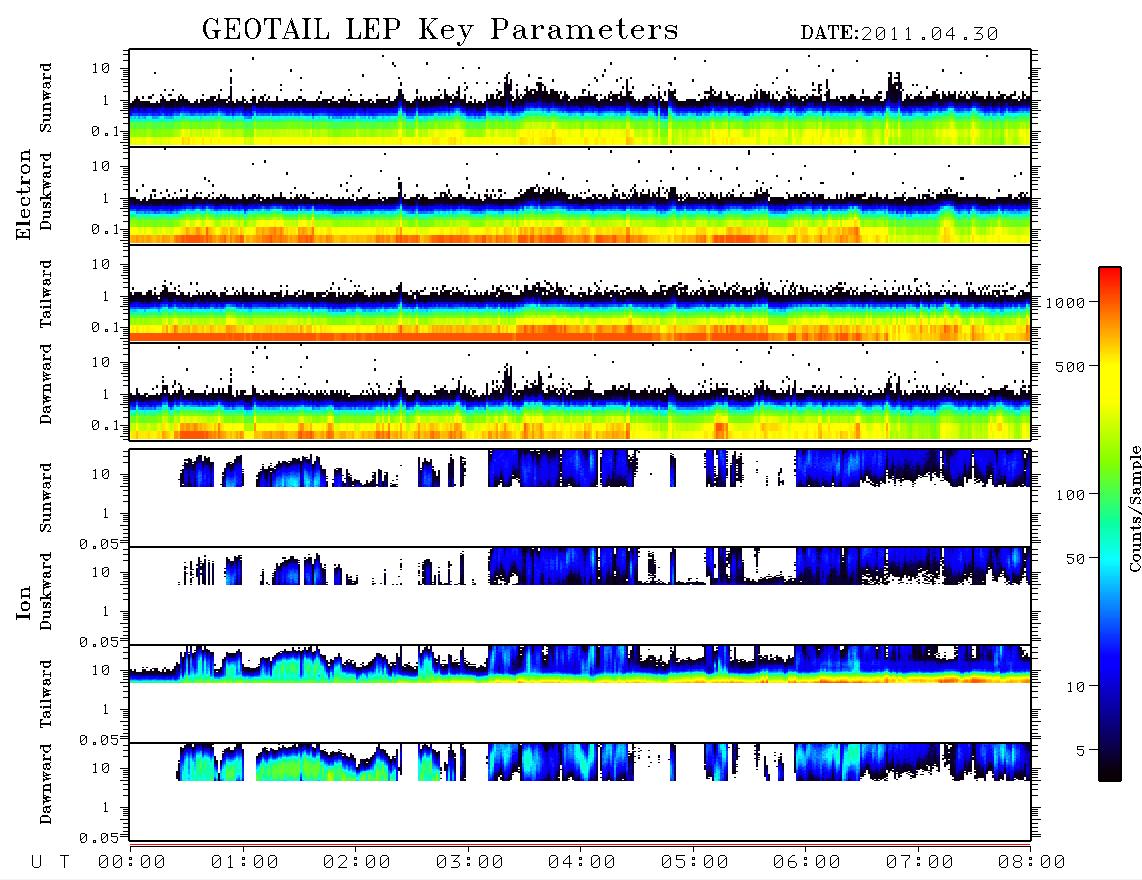This screenshot has height=880, width=1142.
Task: Click the 05:00 time axis label
Action: (695, 862)
